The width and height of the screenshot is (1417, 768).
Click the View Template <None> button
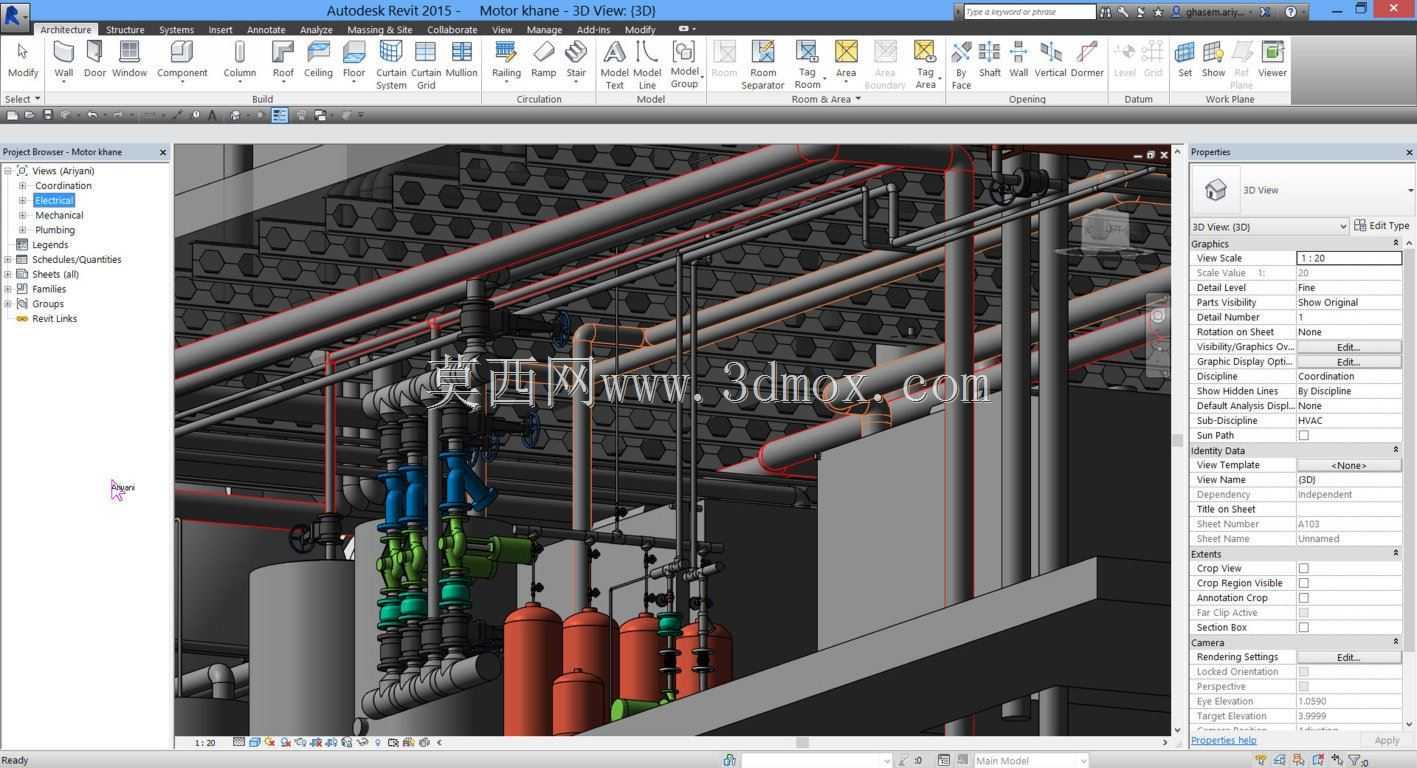(x=1348, y=465)
